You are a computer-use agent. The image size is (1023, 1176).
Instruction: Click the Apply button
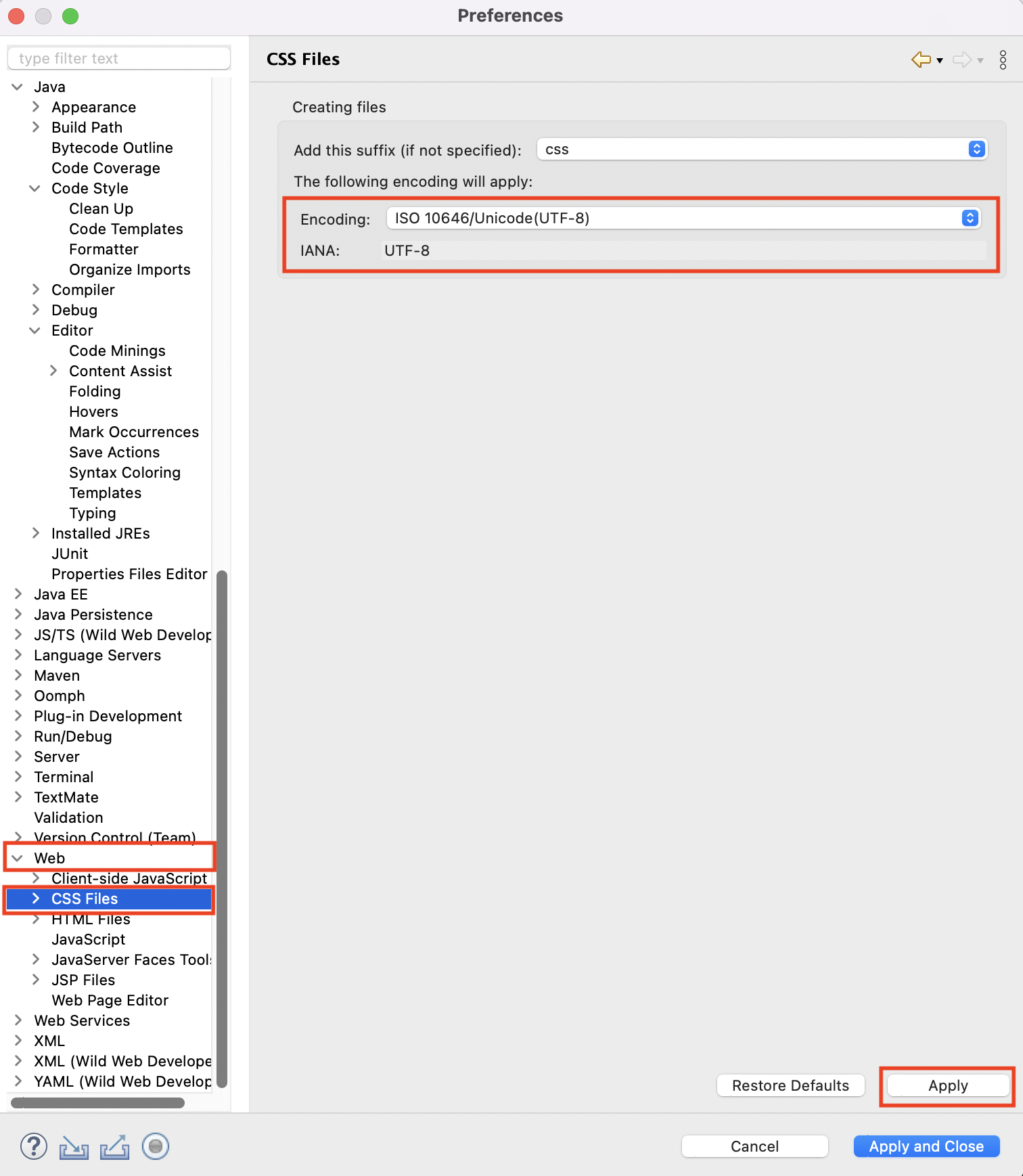click(x=948, y=1085)
